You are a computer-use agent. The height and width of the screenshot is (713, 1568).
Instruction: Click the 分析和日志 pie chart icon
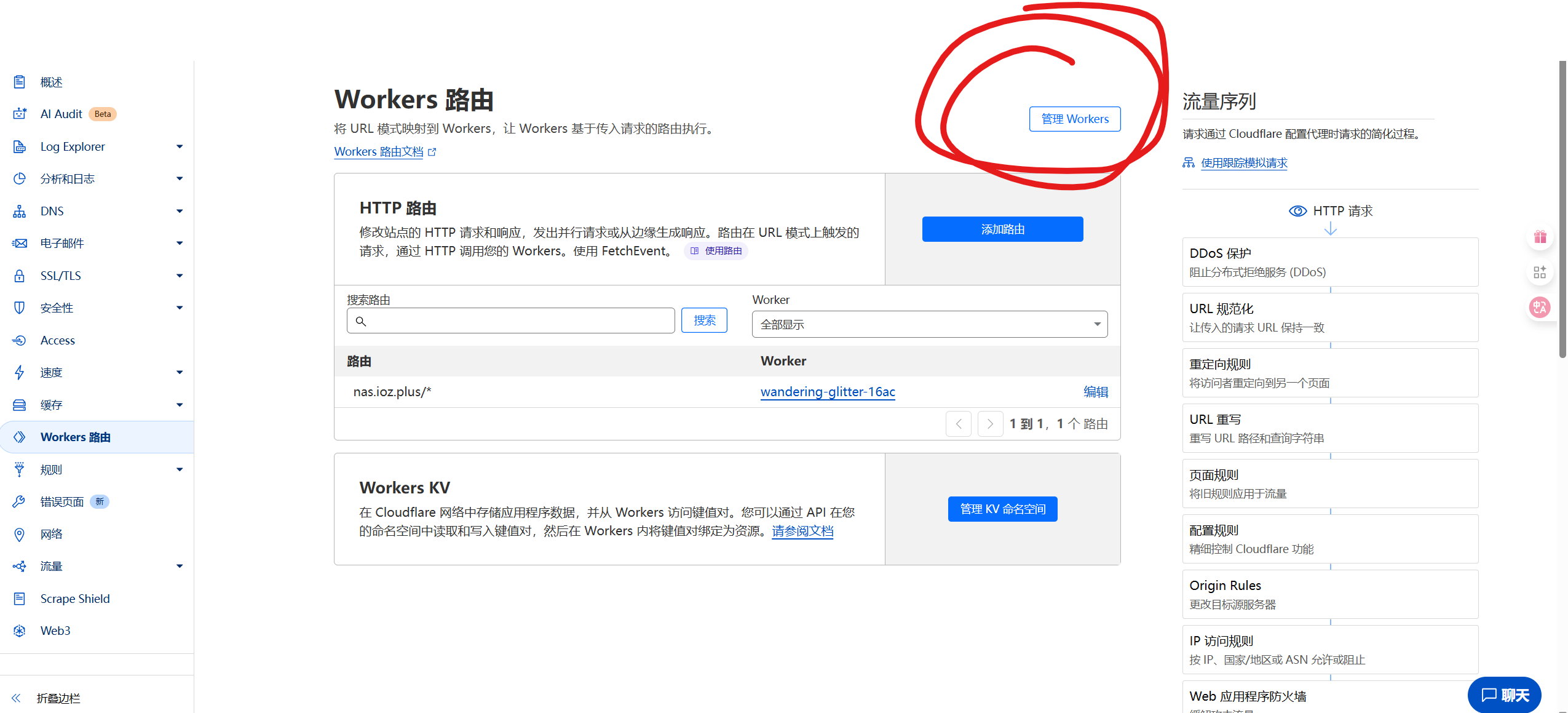click(20, 178)
